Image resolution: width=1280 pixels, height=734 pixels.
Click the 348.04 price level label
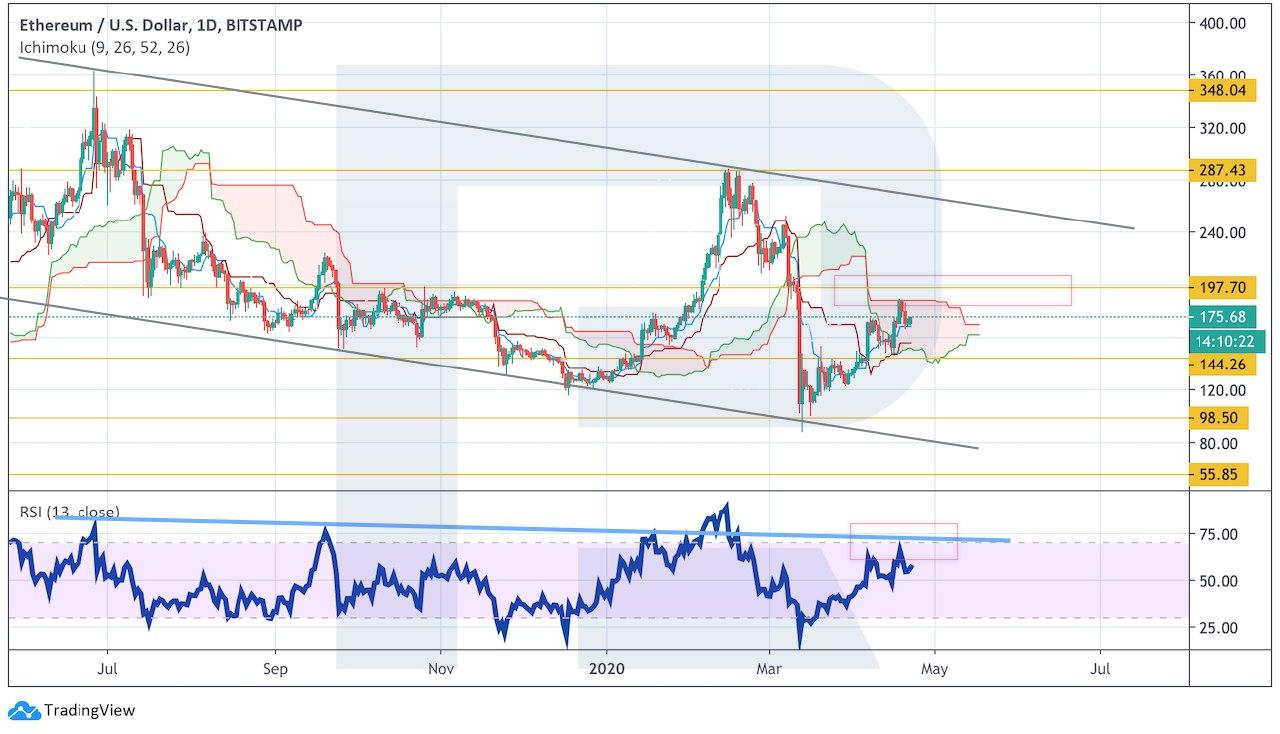coord(1223,92)
